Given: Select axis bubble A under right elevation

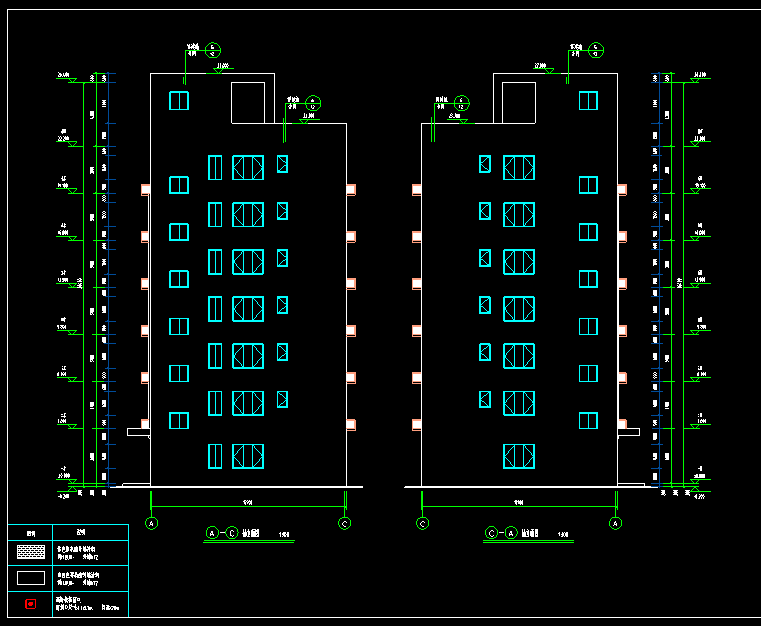Looking at the screenshot, I should [615, 523].
